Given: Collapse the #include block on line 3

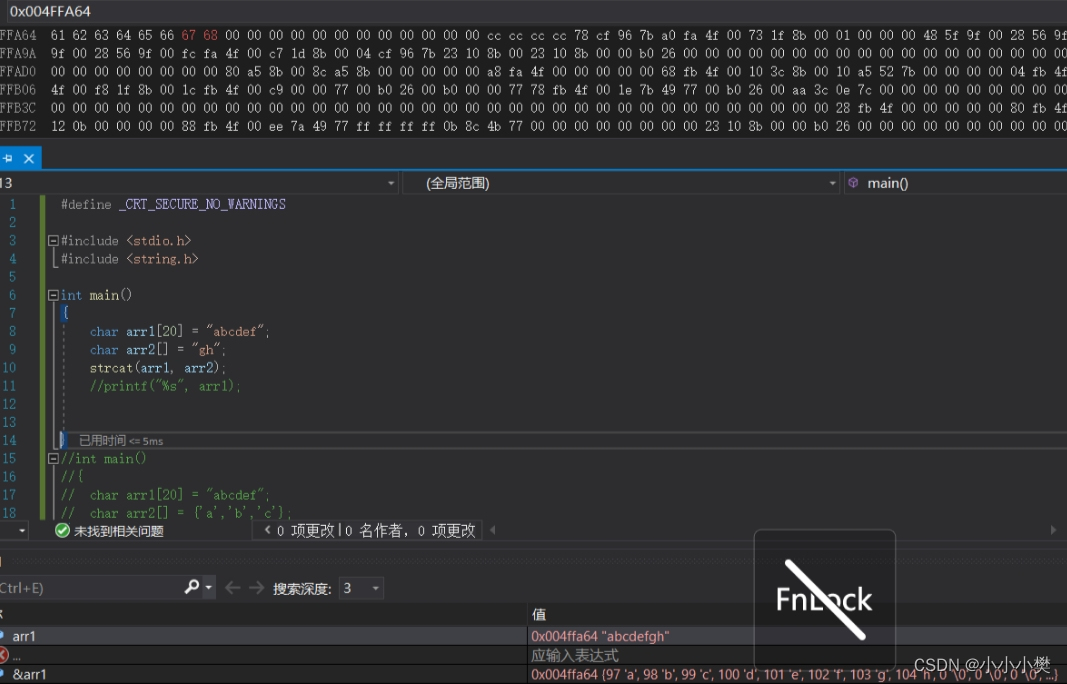Looking at the screenshot, I should pyautogui.click(x=53, y=241).
